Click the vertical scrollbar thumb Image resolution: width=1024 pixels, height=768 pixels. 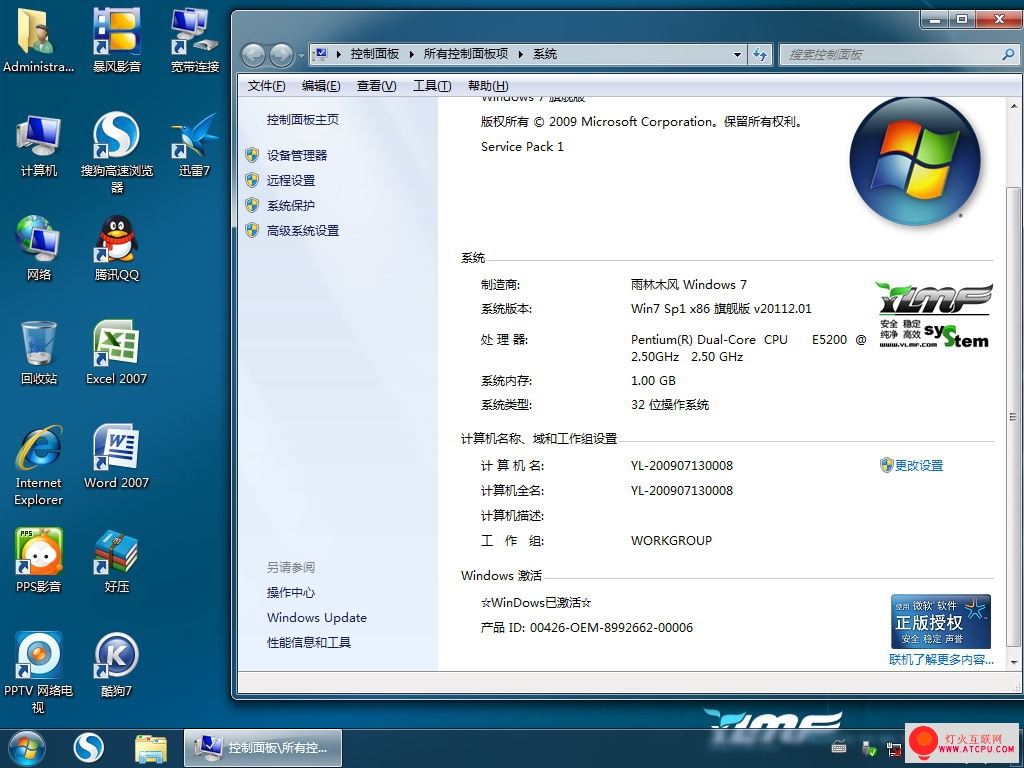click(x=1014, y=418)
